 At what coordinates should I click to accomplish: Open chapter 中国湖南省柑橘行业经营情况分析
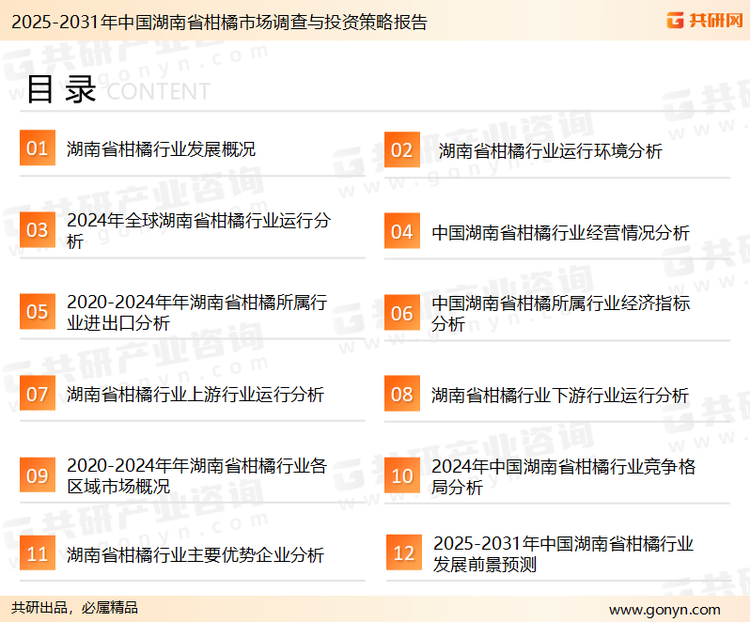561,233
